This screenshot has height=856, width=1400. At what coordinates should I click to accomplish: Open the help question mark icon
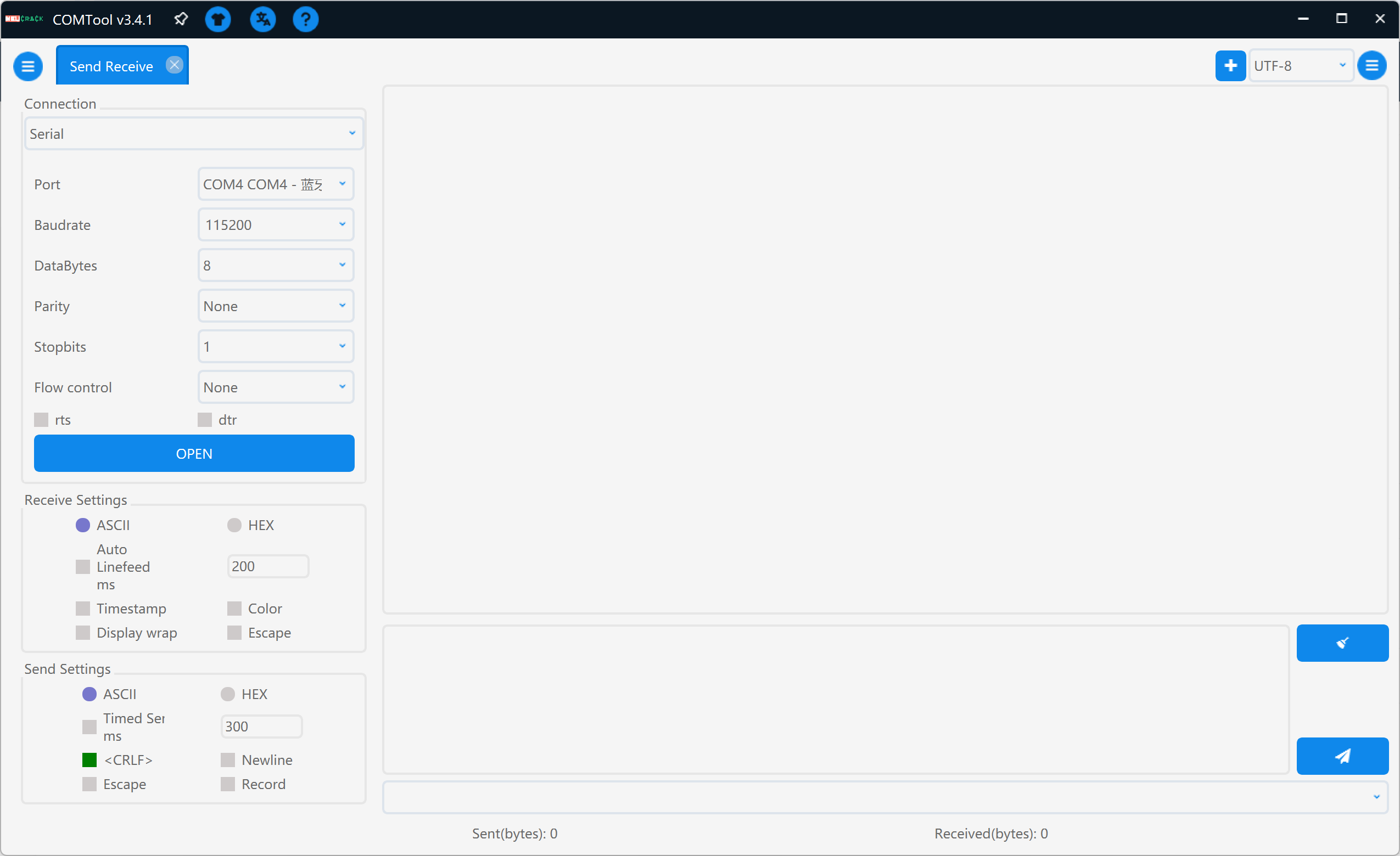[305, 19]
